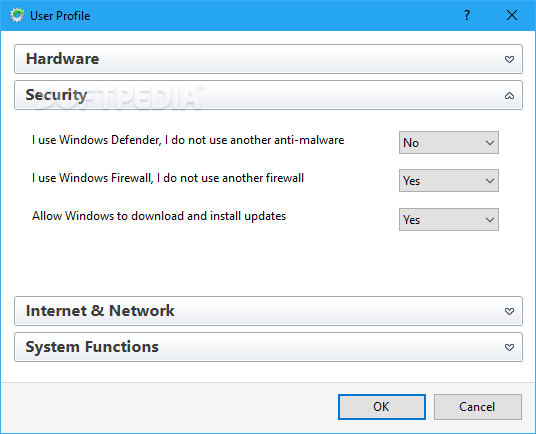
Task: Click the Allow Windows updates label
Action: [x=159, y=216]
